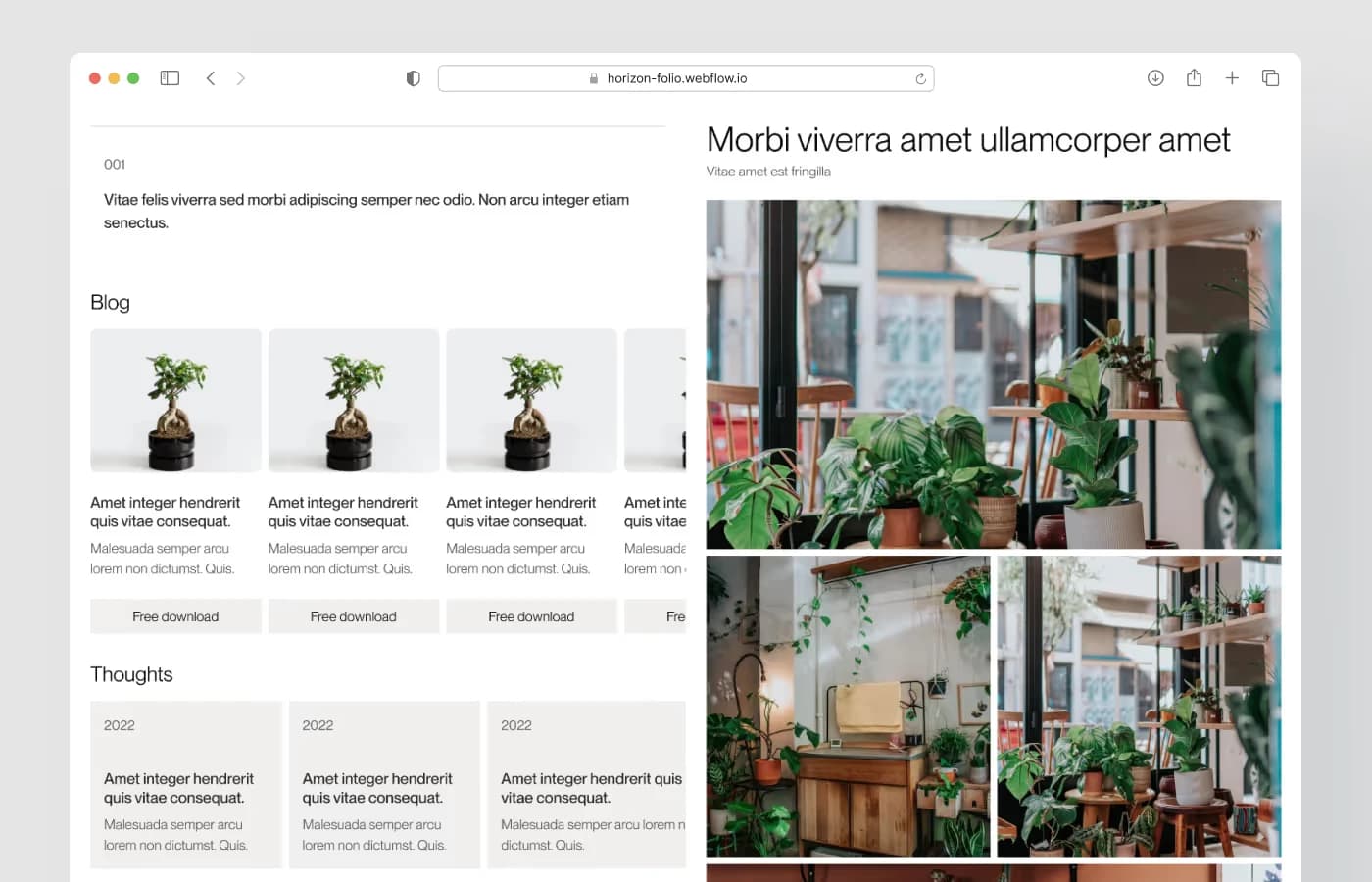Open the wooden cabinet plant photo
The image size is (1372, 882).
click(849, 707)
